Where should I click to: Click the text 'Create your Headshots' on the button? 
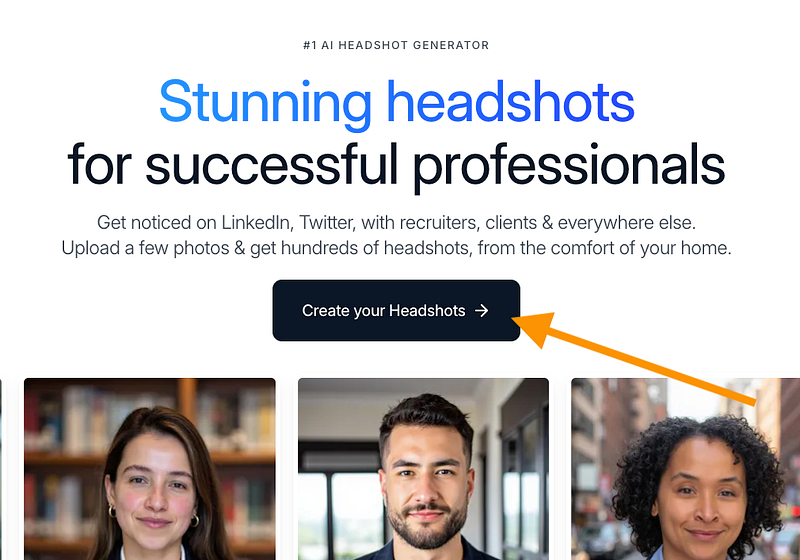point(384,311)
